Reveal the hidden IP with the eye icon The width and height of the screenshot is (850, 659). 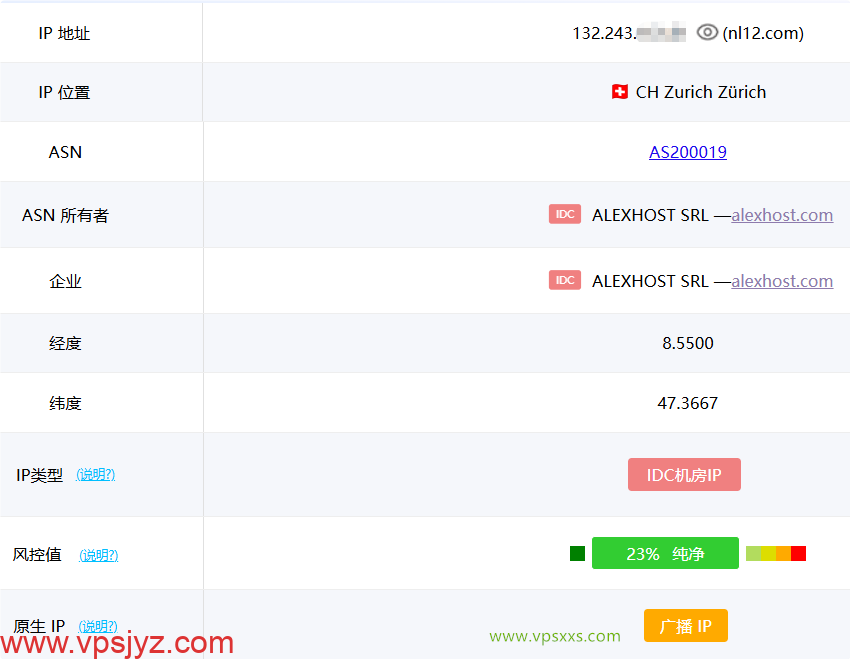point(707,33)
